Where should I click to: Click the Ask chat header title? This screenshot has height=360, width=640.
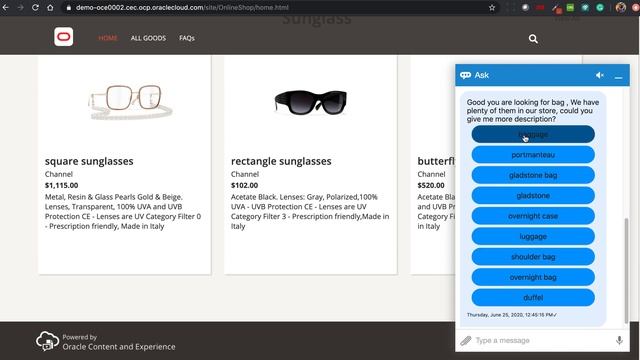(x=482, y=75)
